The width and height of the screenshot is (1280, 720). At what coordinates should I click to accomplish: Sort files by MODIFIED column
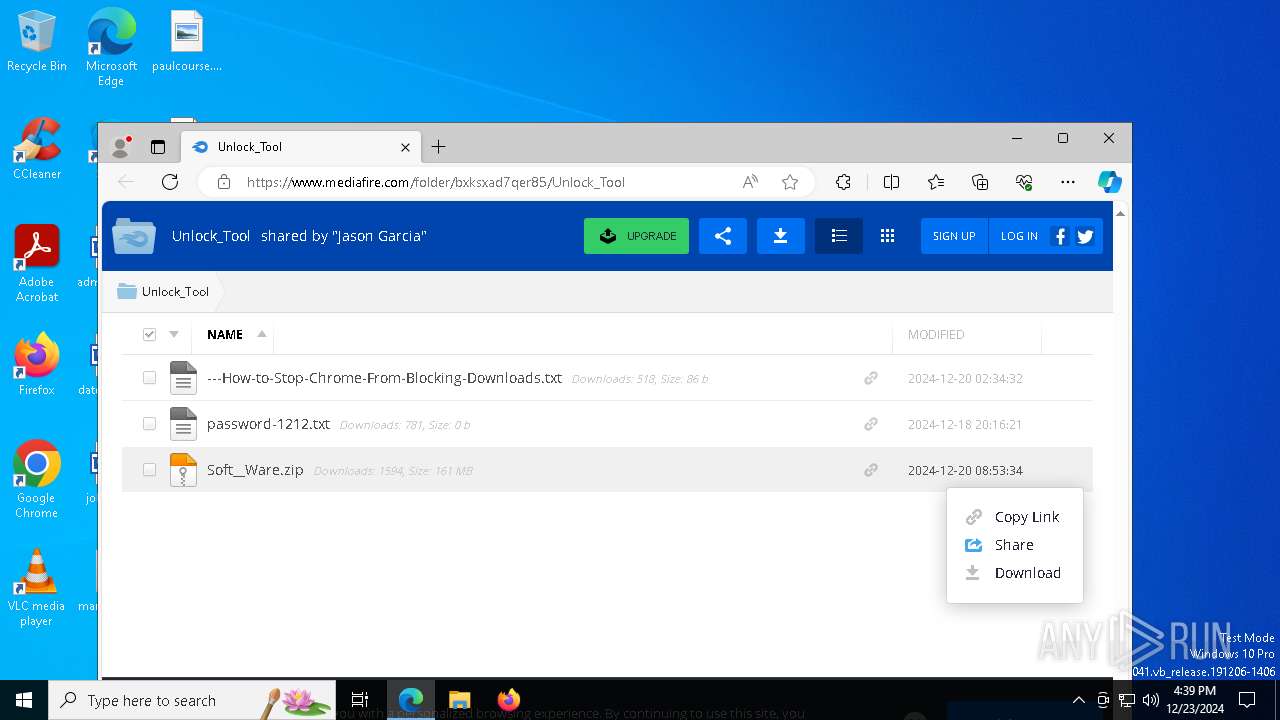click(x=936, y=335)
